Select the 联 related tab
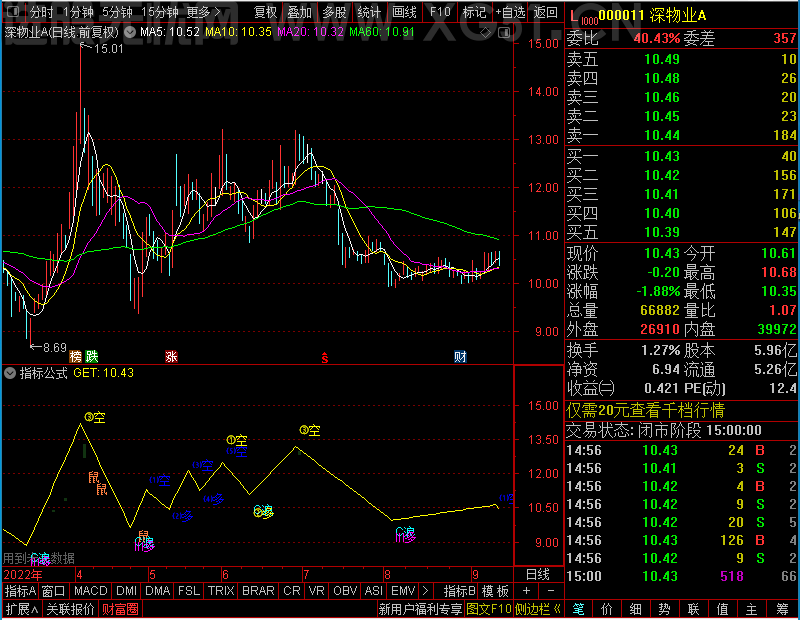 coord(693,609)
